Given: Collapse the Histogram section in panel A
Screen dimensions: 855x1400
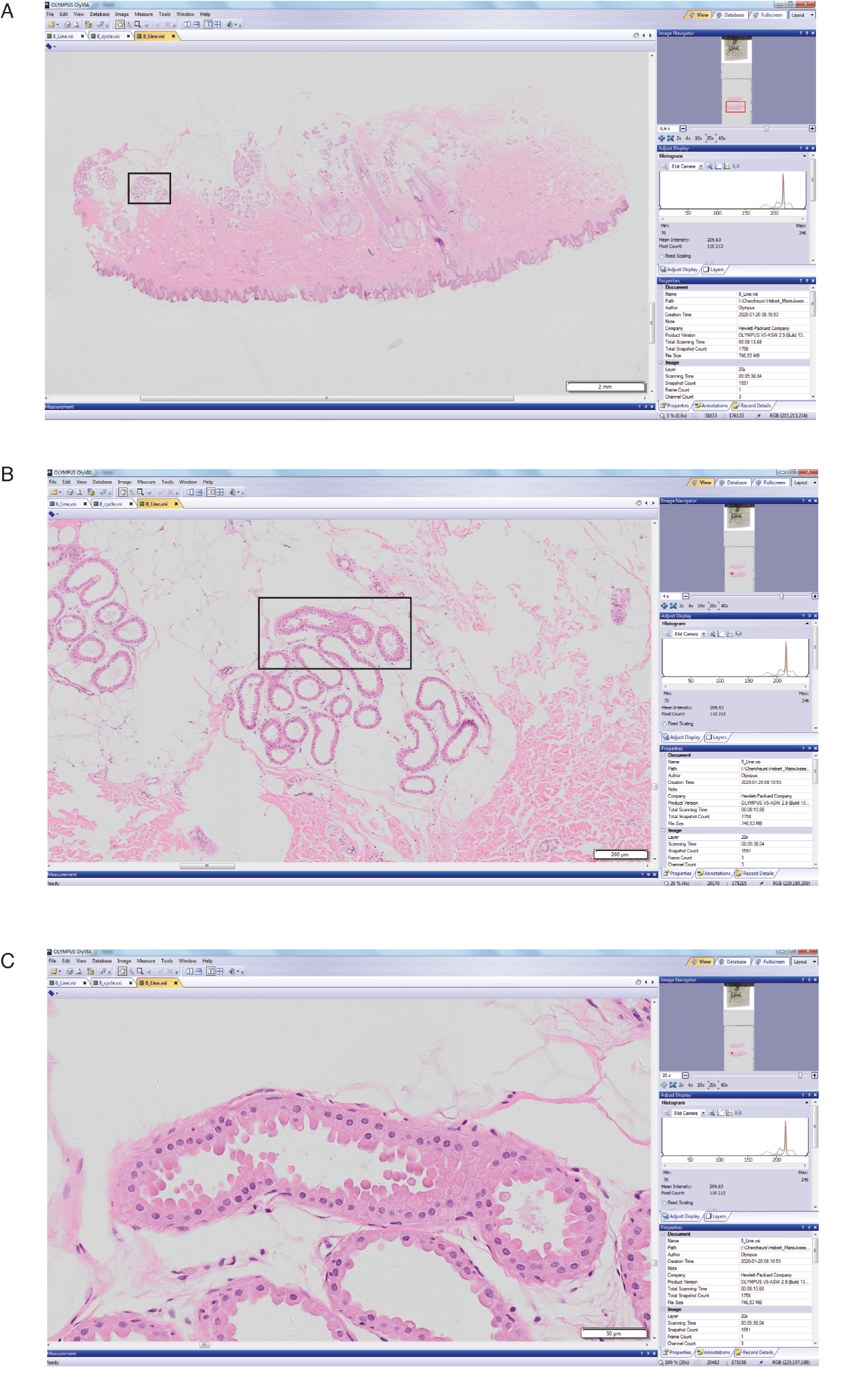Looking at the screenshot, I should pyautogui.click(x=806, y=156).
